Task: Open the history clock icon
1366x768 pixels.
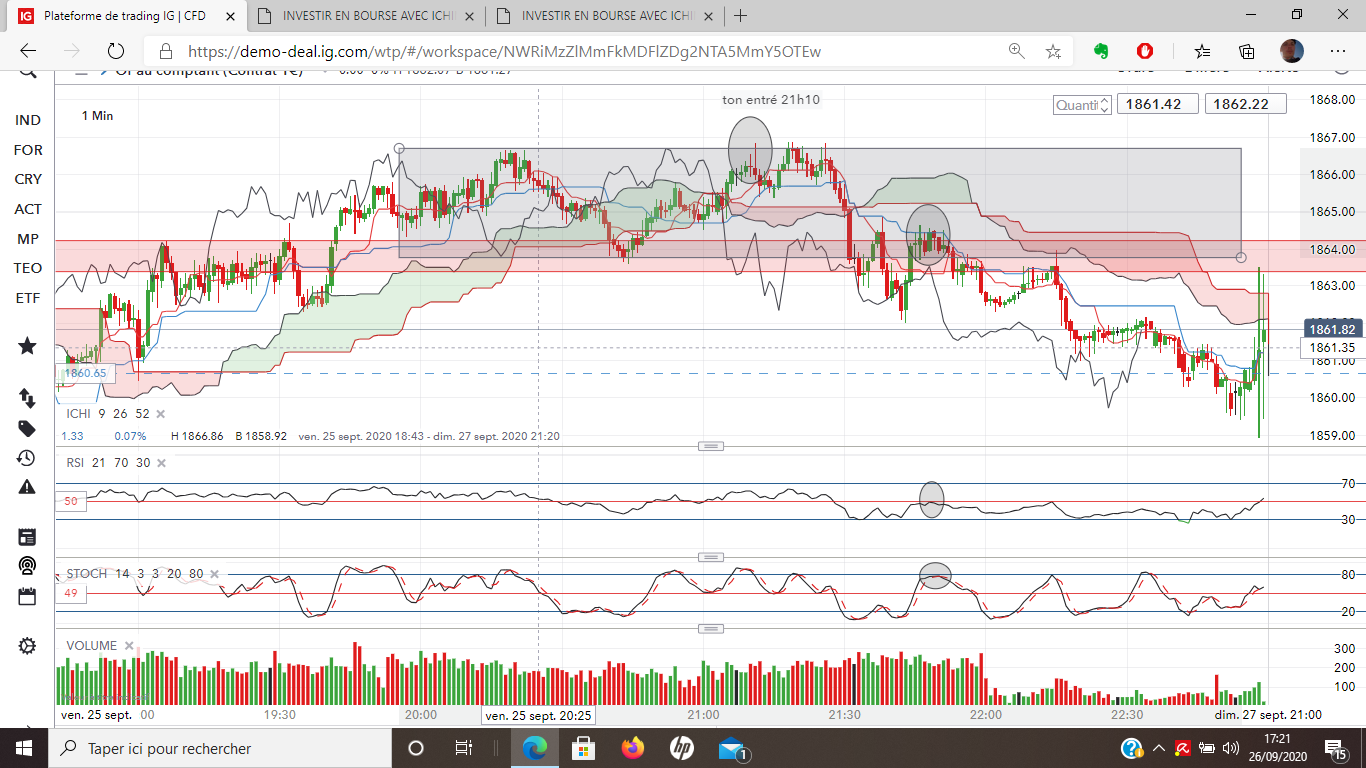Action: pos(27,458)
